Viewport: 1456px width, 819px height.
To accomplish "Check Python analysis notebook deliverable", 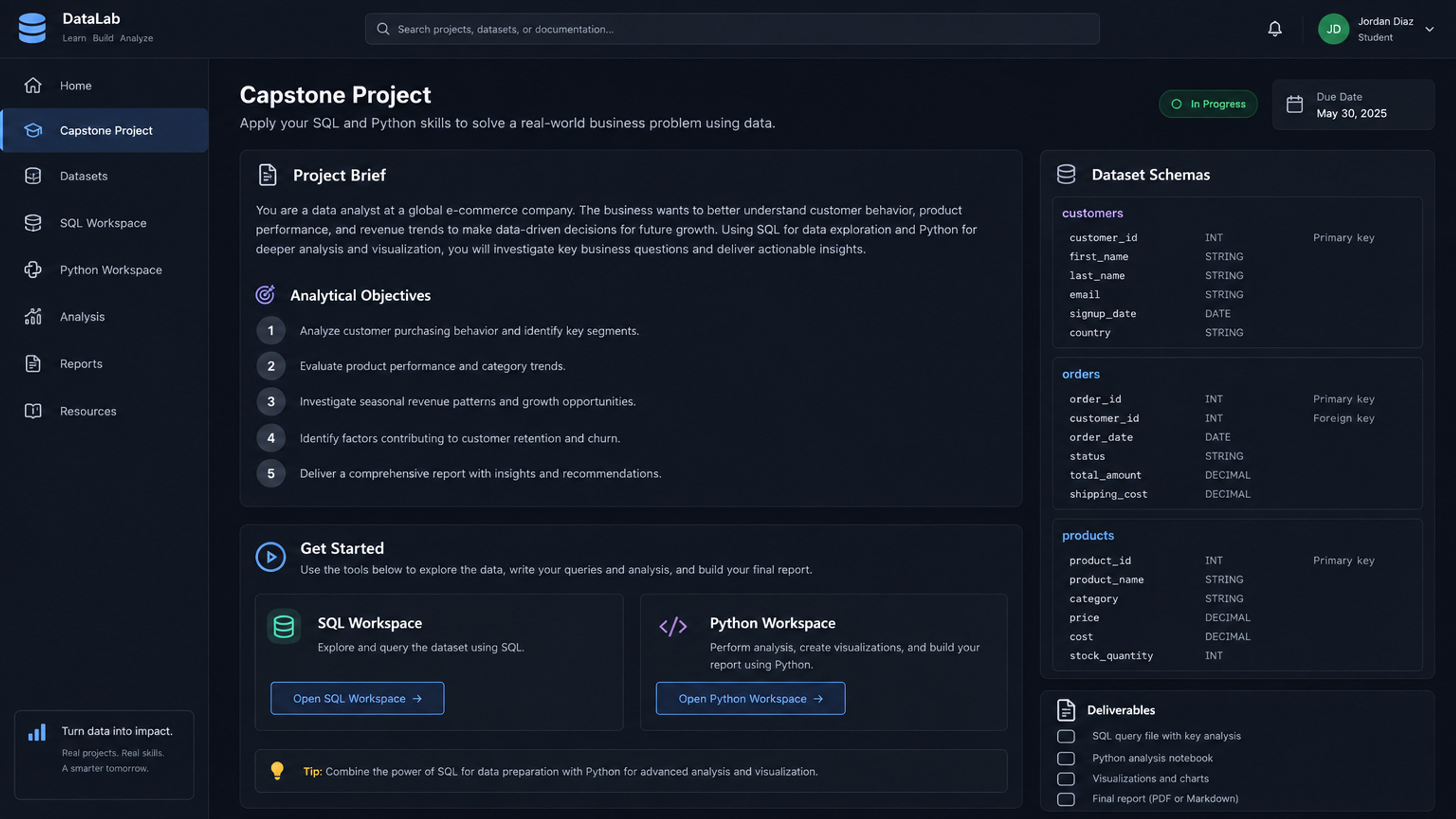I will (1066, 758).
